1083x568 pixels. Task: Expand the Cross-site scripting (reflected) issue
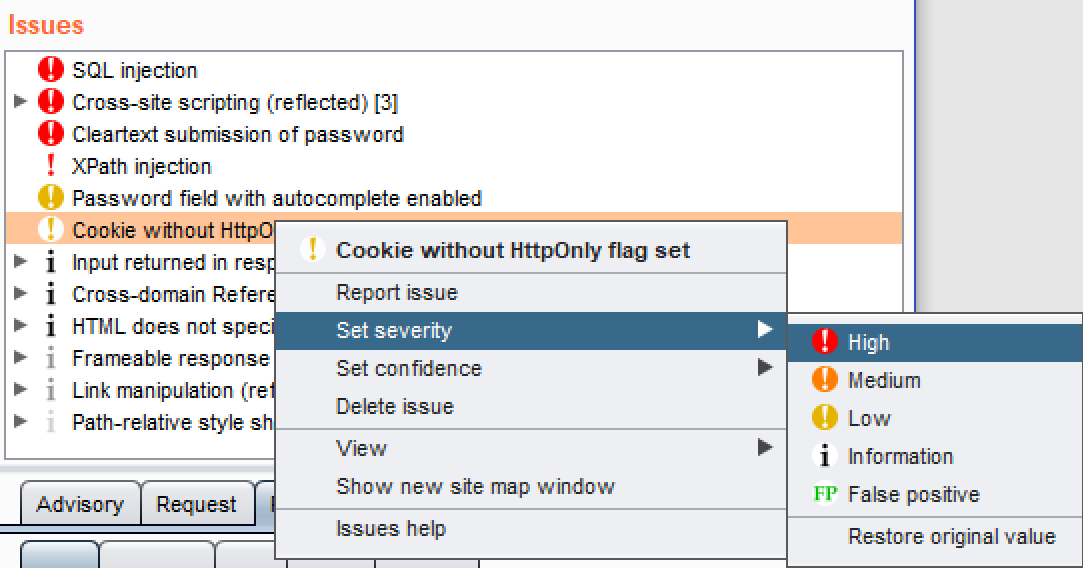[20, 102]
